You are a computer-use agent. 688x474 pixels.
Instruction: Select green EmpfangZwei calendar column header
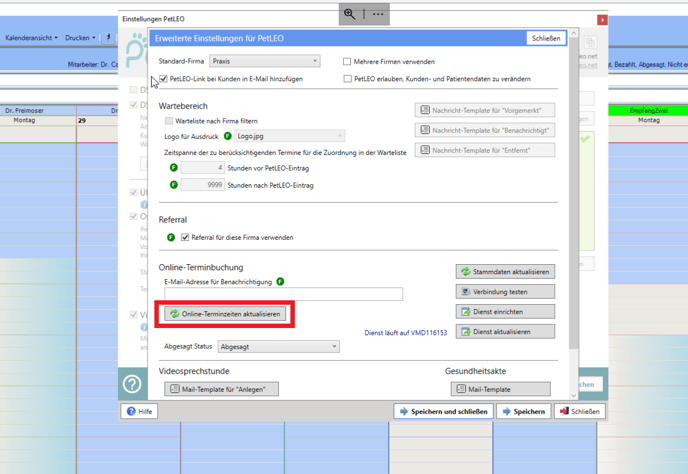[x=649, y=111]
